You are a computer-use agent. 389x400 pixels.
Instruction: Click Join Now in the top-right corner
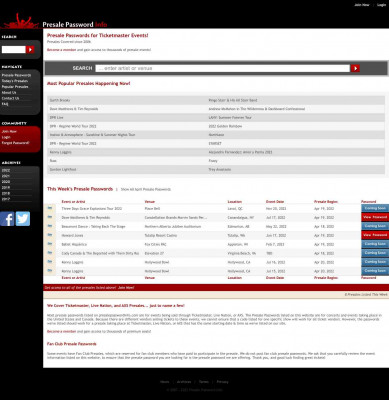coord(362,5)
